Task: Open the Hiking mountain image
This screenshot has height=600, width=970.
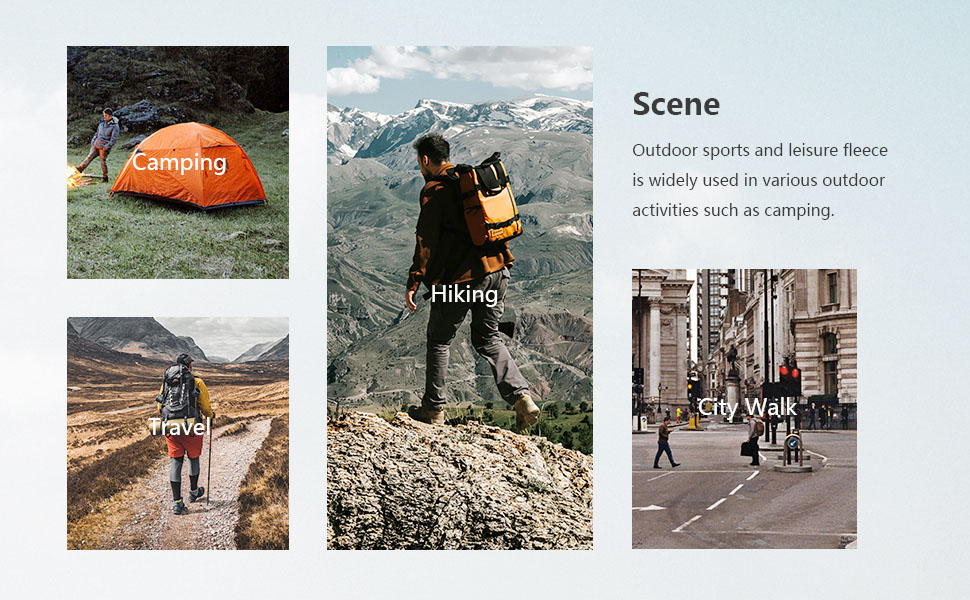Action: point(460,298)
